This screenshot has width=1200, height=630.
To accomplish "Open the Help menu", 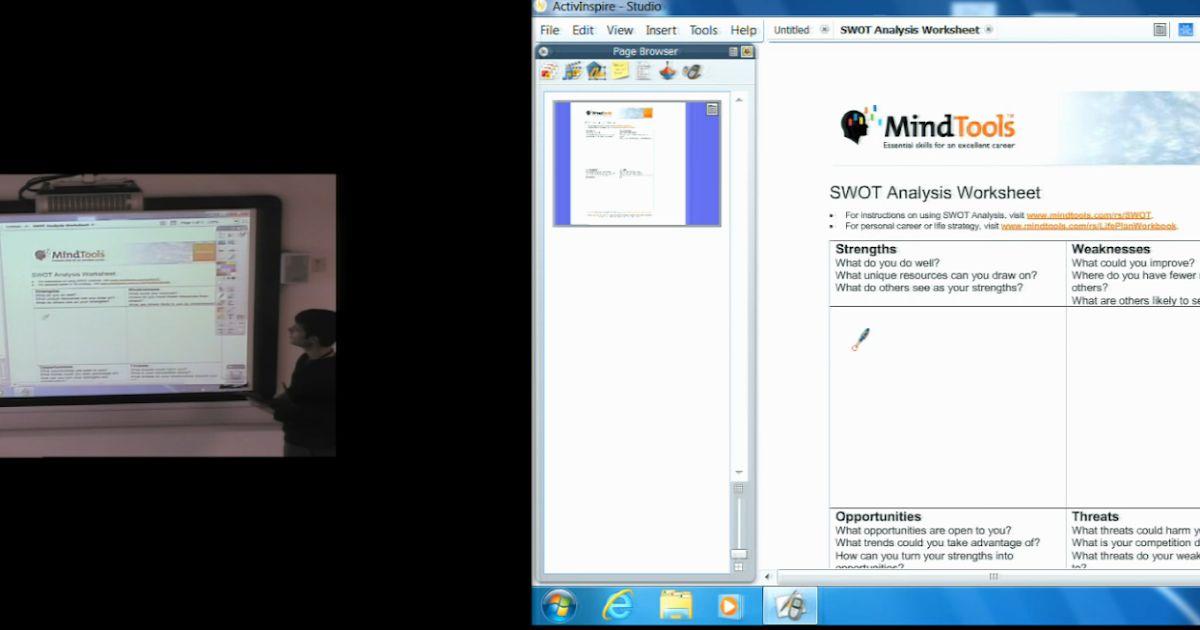I will 744,30.
